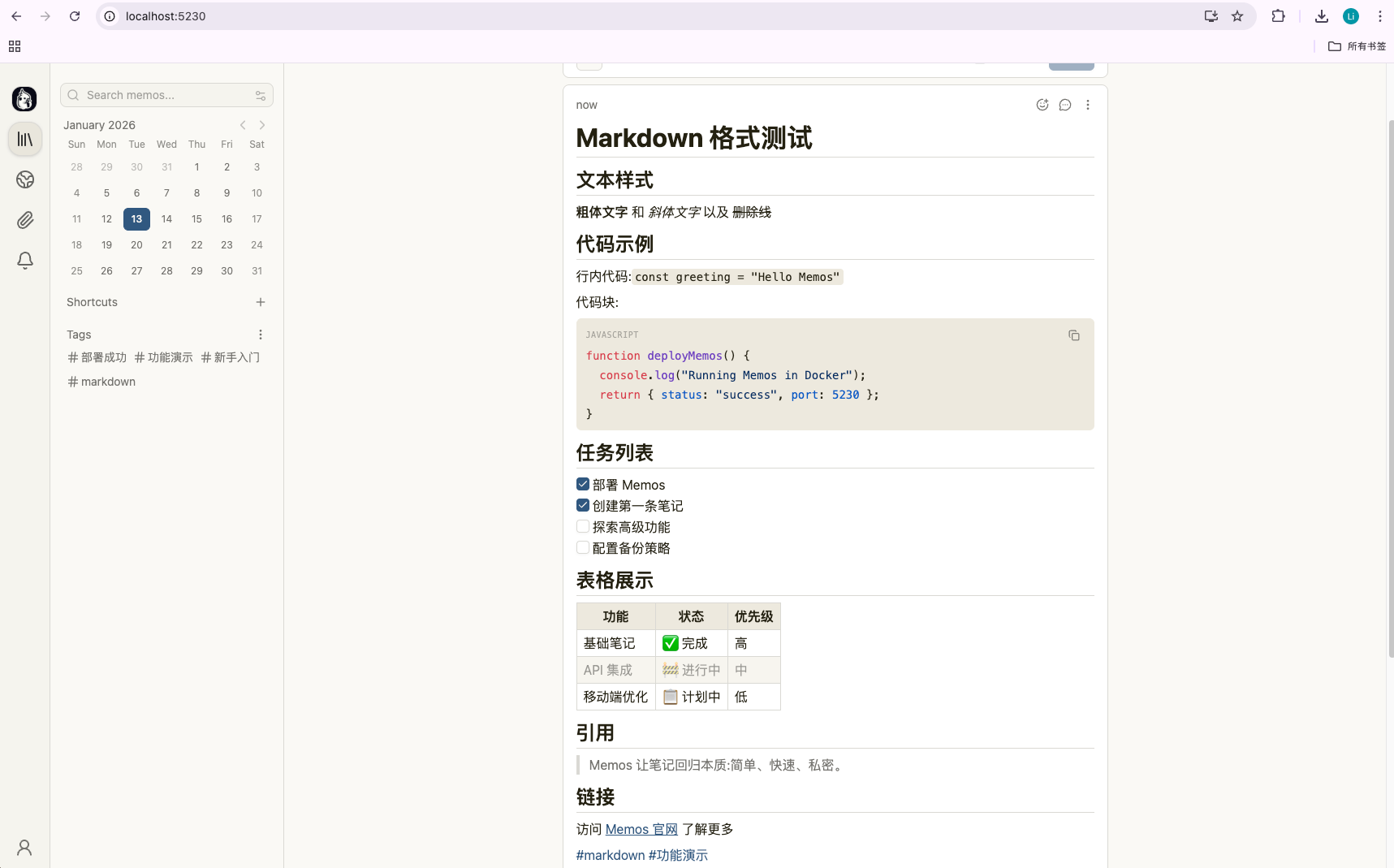Open the Memos 官网 link
Image resolution: width=1394 pixels, height=868 pixels.
pos(641,829)
